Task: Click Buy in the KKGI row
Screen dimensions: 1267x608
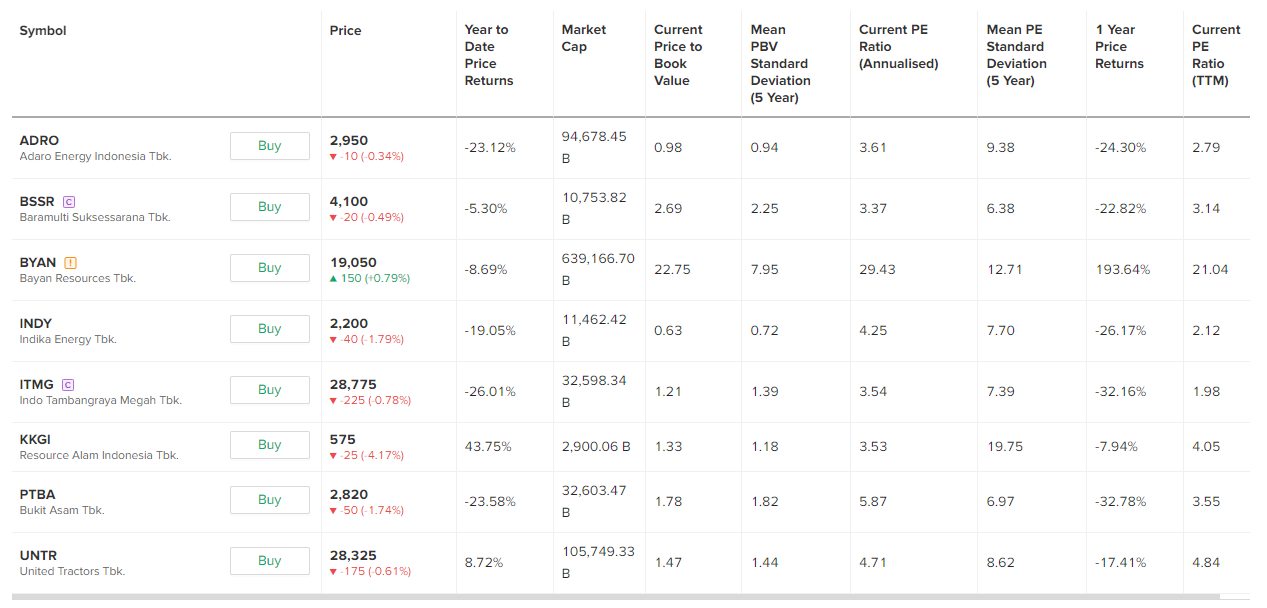Action: [x=270, y=445]
